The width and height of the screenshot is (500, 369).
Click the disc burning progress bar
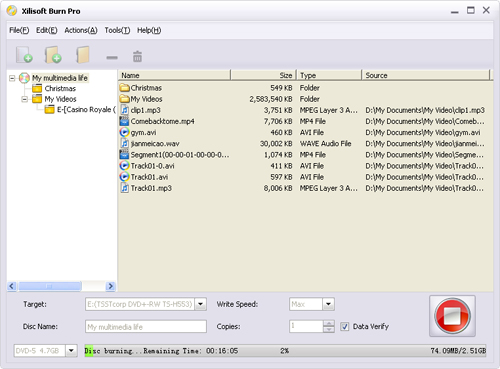point(285,351)
